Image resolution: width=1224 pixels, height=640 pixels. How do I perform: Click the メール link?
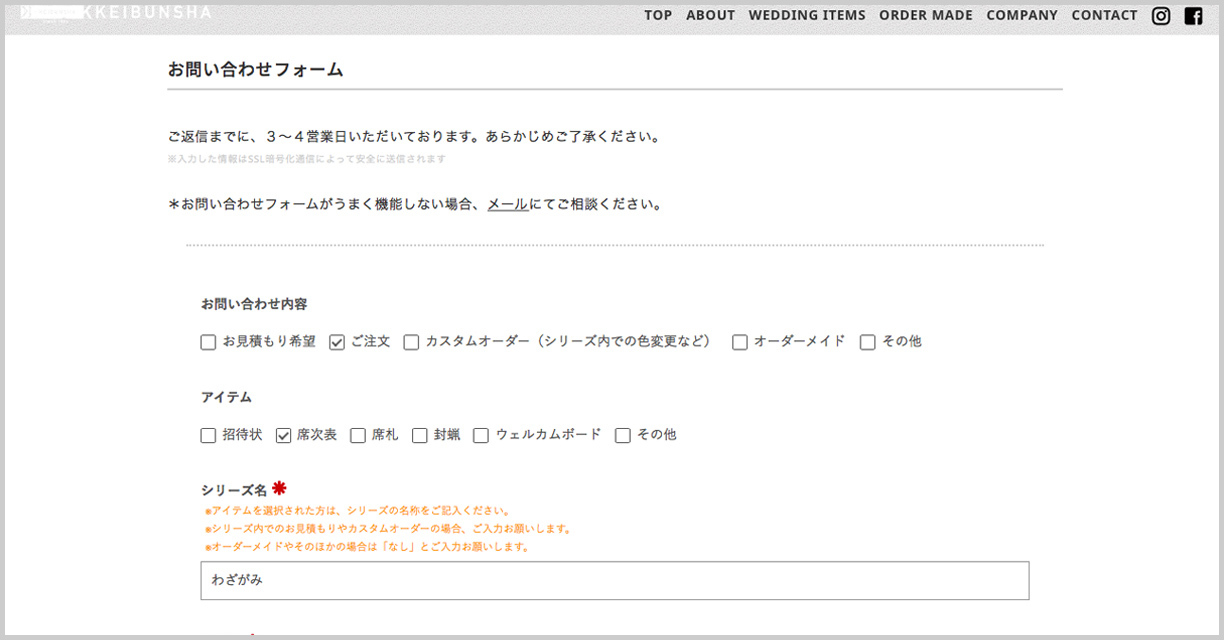pos(508,205)
